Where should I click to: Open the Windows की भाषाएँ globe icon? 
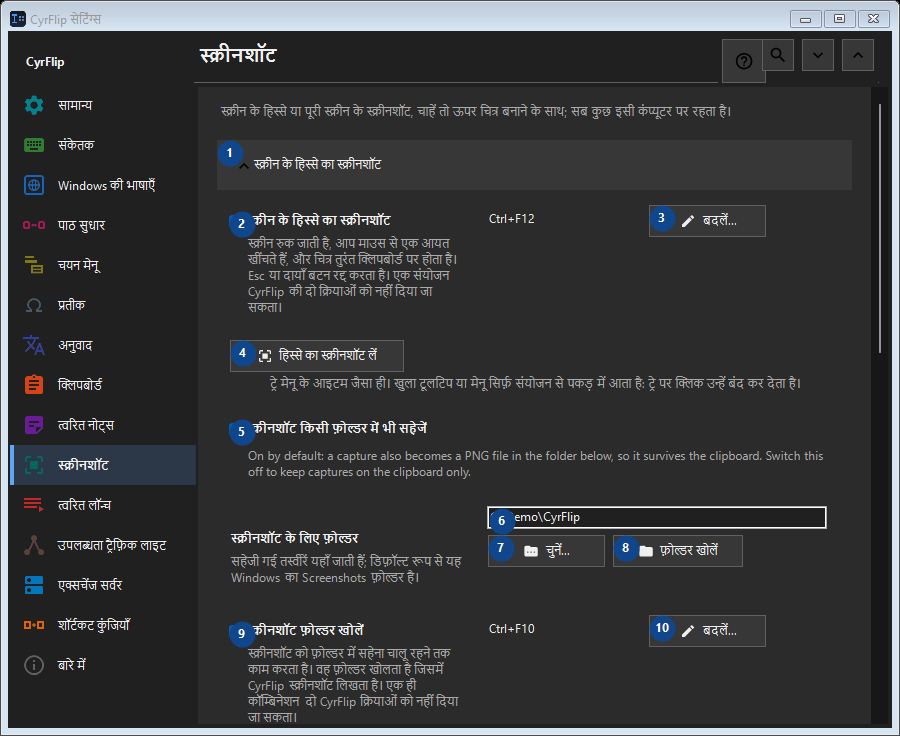[34, 185]
